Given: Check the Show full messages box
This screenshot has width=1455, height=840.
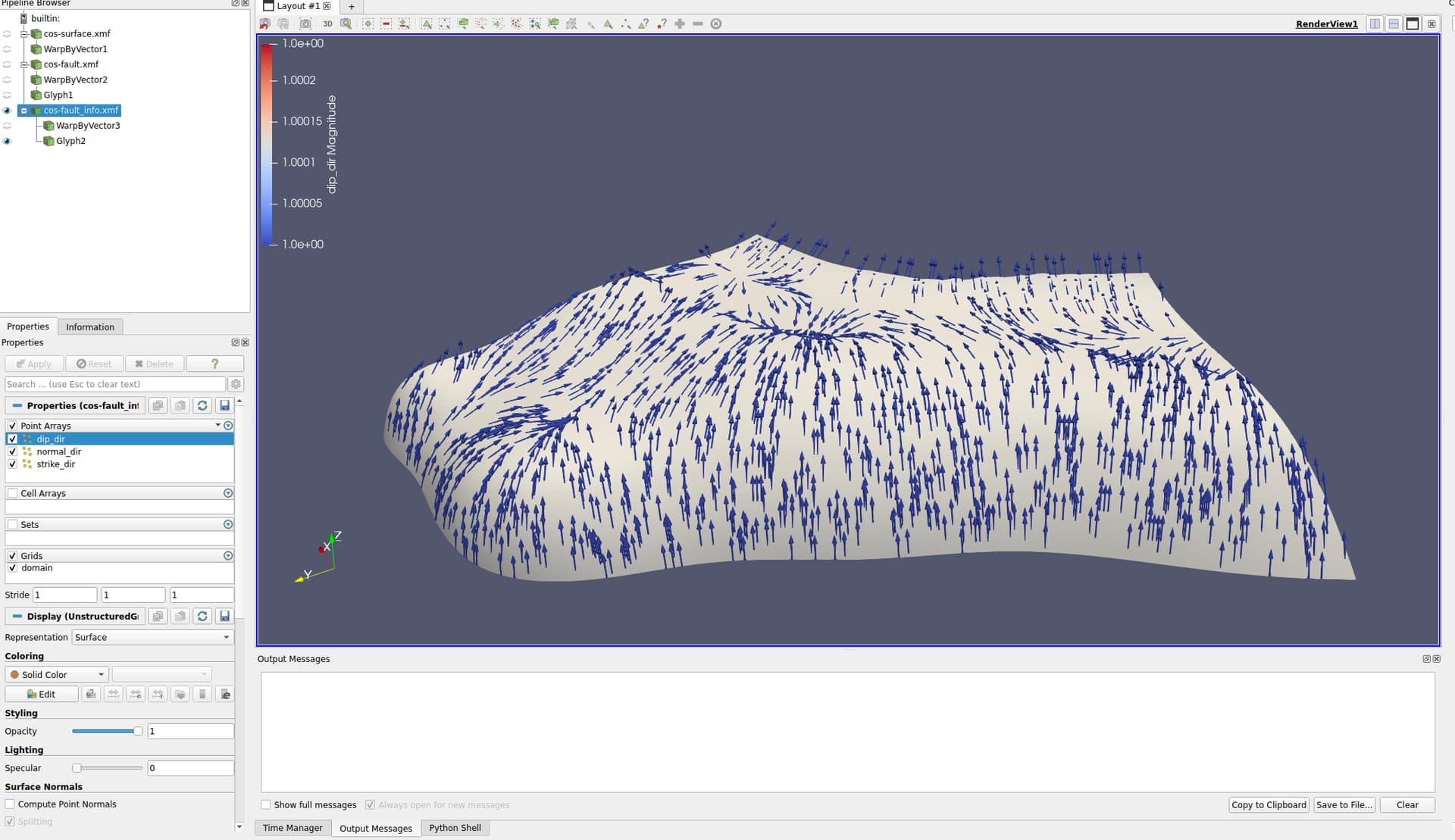Looking at the screenshot, I should [266, 805].
